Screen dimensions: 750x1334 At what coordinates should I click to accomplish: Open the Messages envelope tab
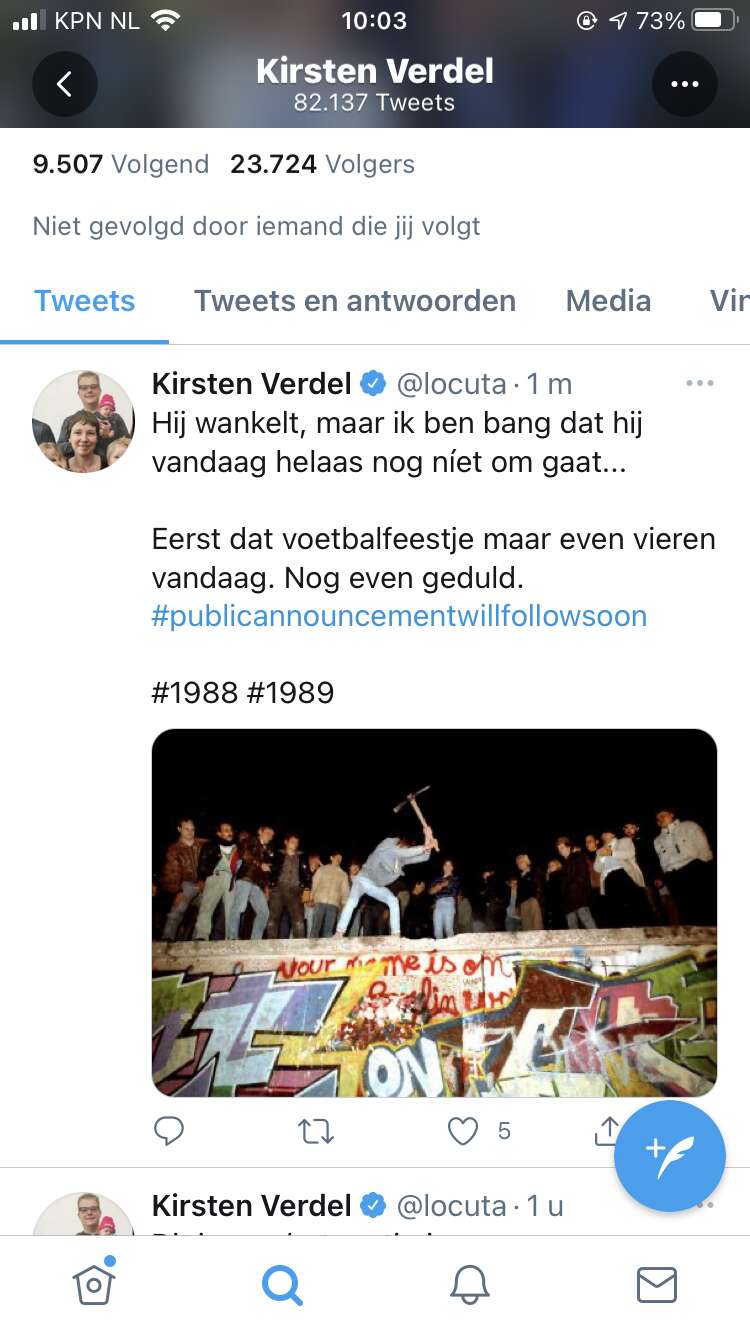tap(657, 1285)
